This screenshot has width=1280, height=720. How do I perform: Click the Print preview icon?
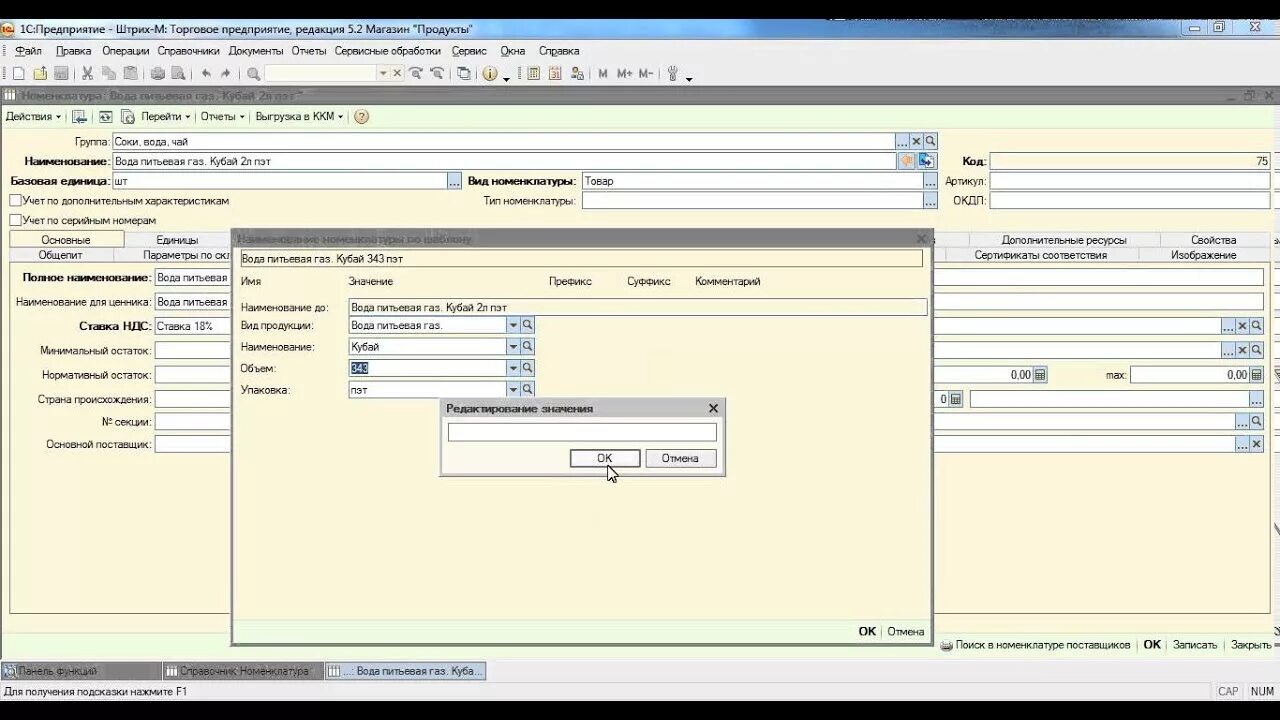[x=178, y=73]
